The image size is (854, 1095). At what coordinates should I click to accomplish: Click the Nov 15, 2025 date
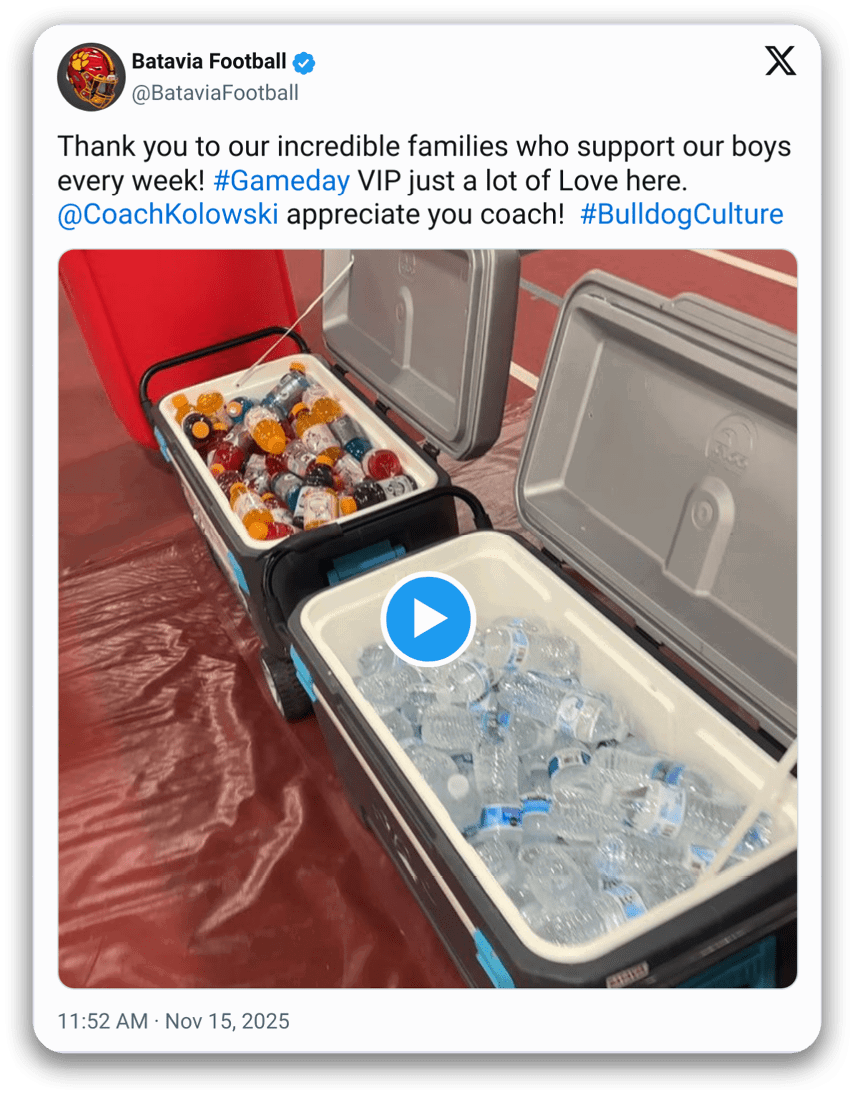[227, 1021]
